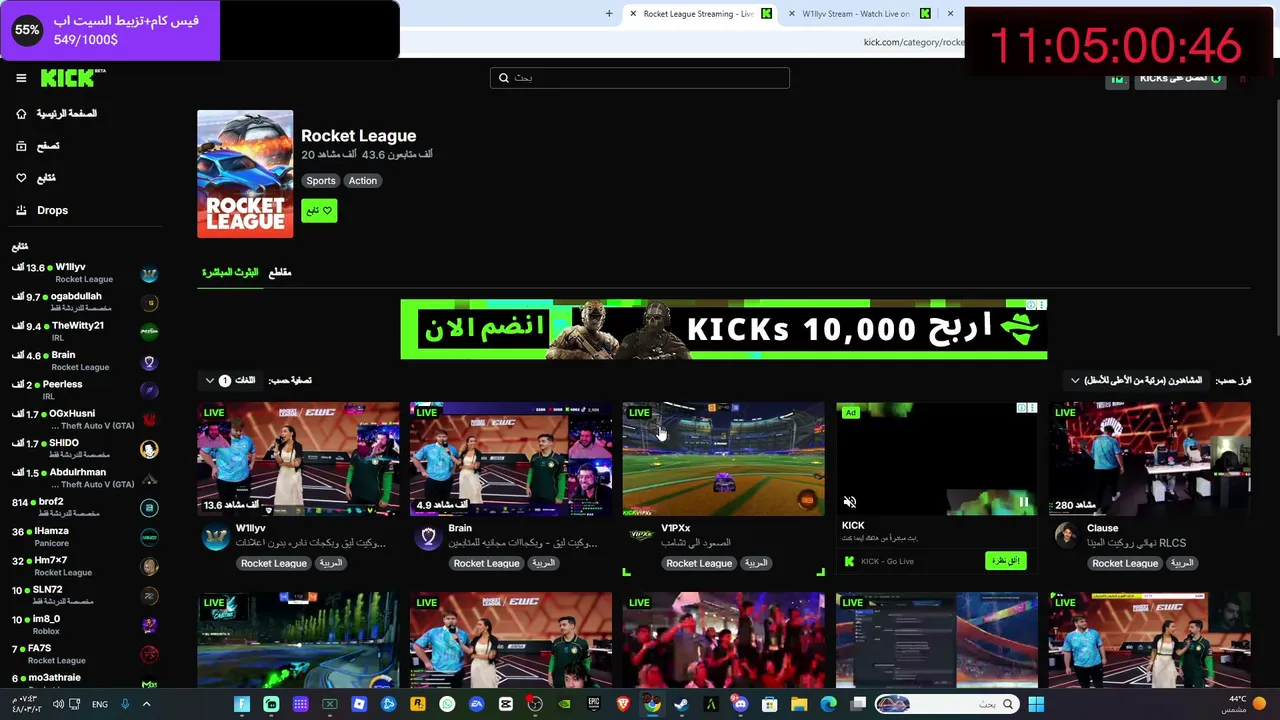The image size is (1280, 720).
Task: Open WhatsApp from taskbar
Action: pyautogui.click(x=447, y=704)
